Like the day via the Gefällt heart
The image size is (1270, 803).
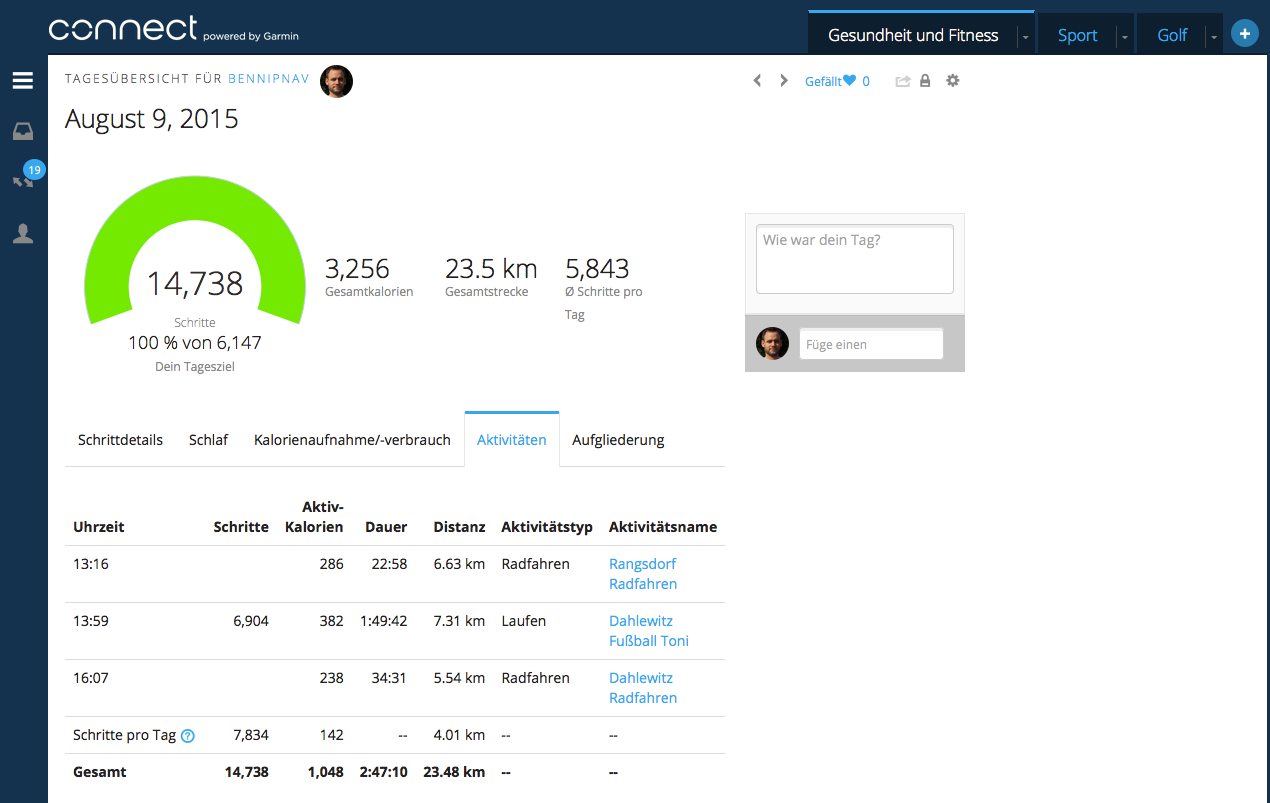849,81
